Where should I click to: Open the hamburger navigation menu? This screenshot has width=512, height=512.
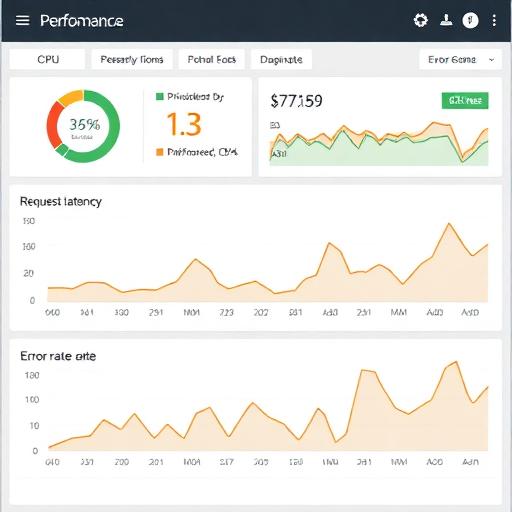[23, 21]
